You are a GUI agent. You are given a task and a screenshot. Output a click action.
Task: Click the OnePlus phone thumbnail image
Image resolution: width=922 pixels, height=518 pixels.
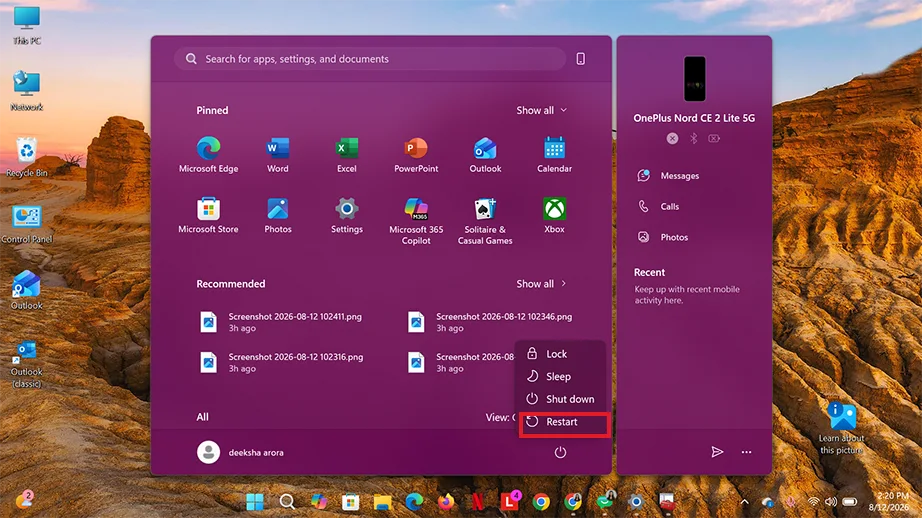tap(694, 79)
